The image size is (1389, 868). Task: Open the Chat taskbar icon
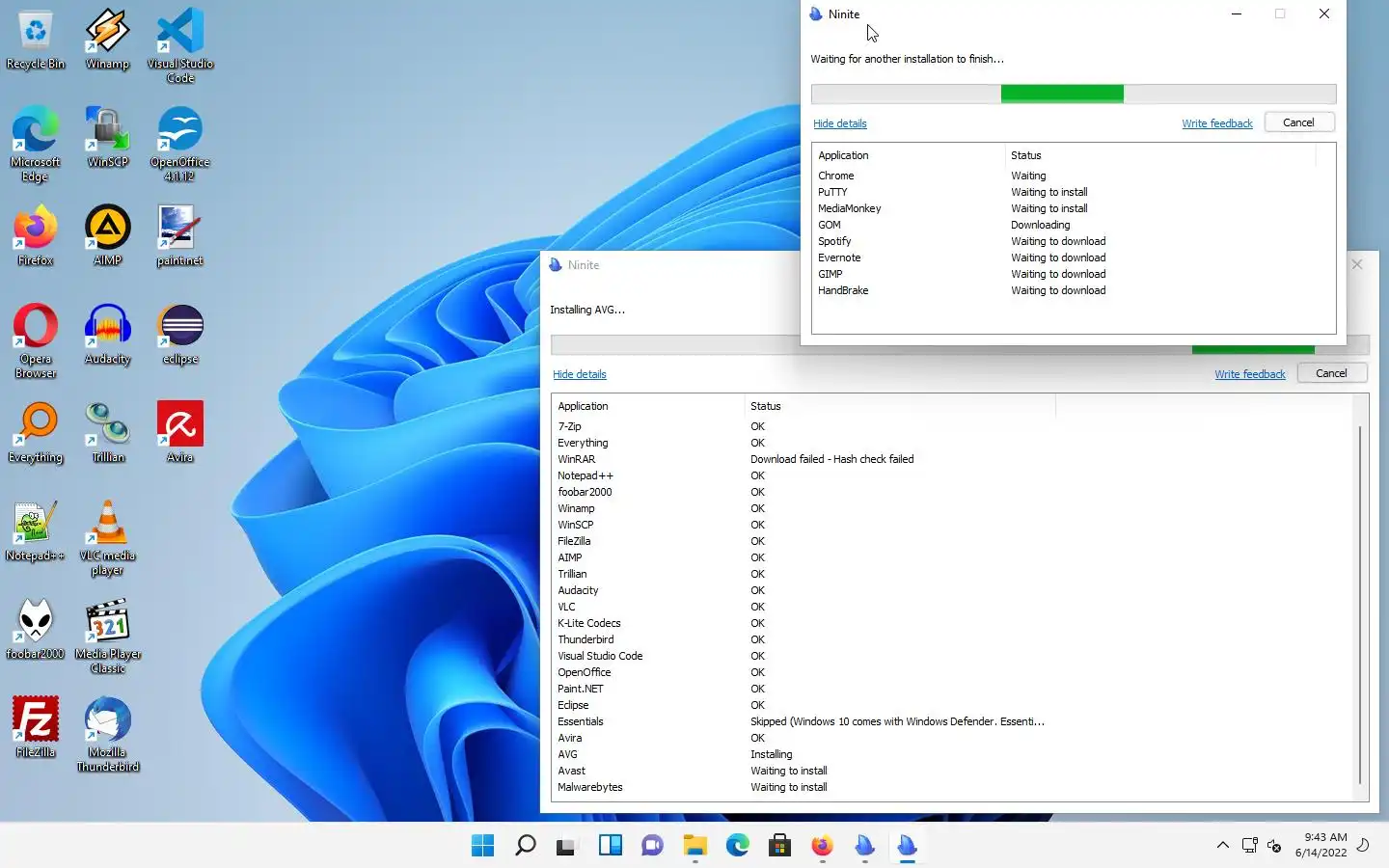652,846
